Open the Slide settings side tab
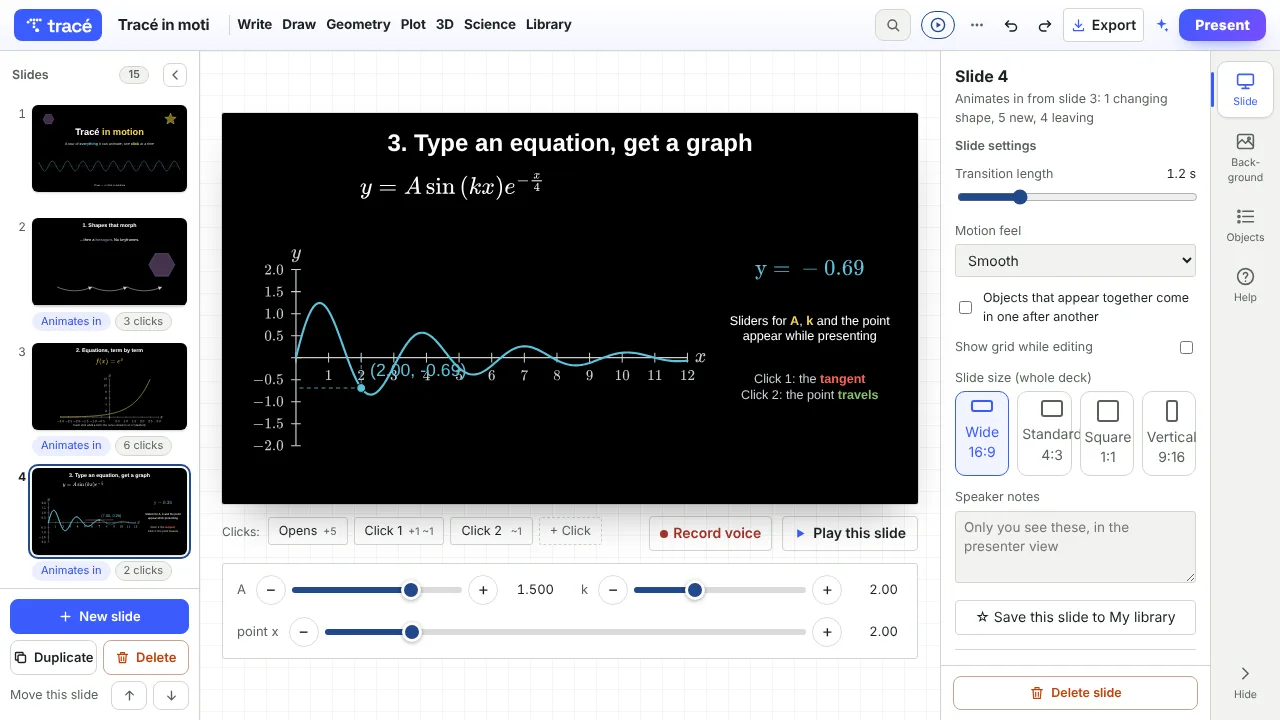Viewport: 1280px width, 720px height. coord(1245,90)
